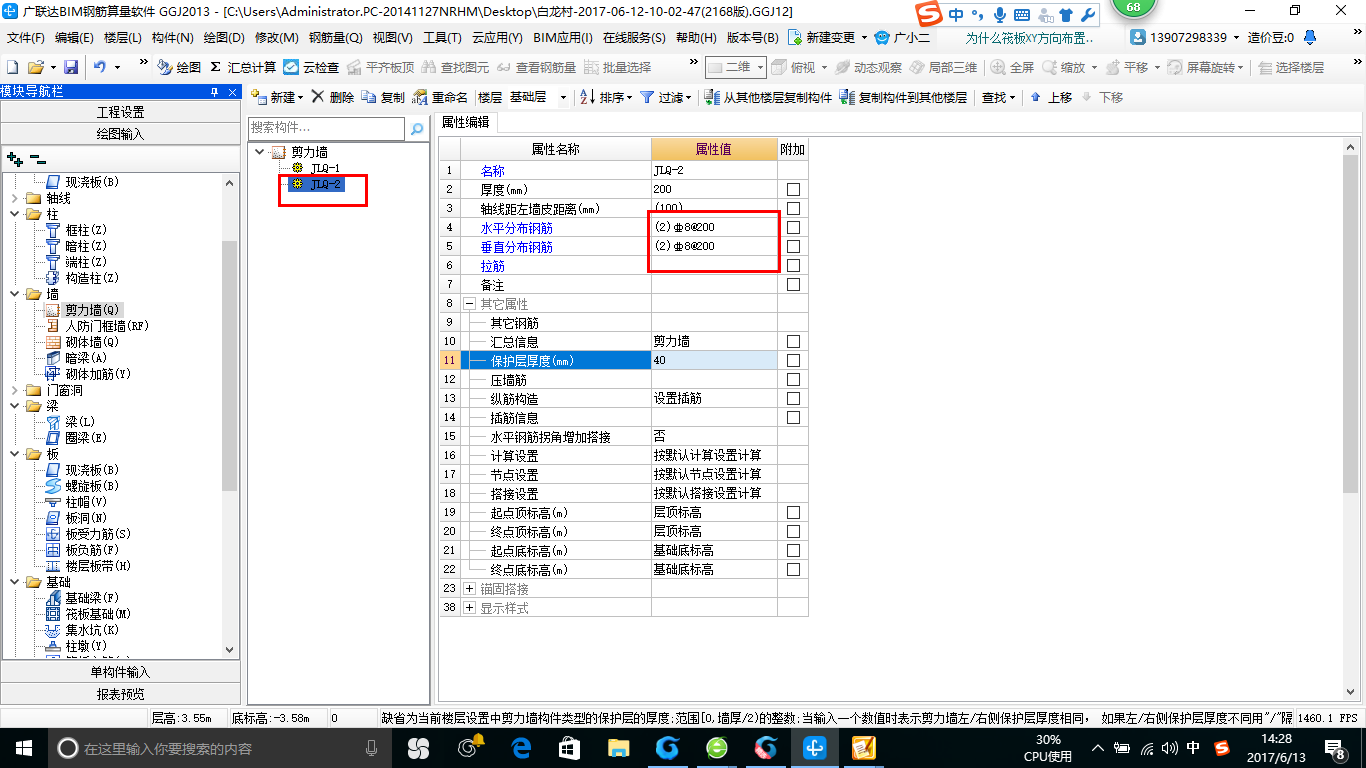This screenshot has width=1366, height=768.
Task: Select component JLQ-1 in the list
Action: coord(324,168)
